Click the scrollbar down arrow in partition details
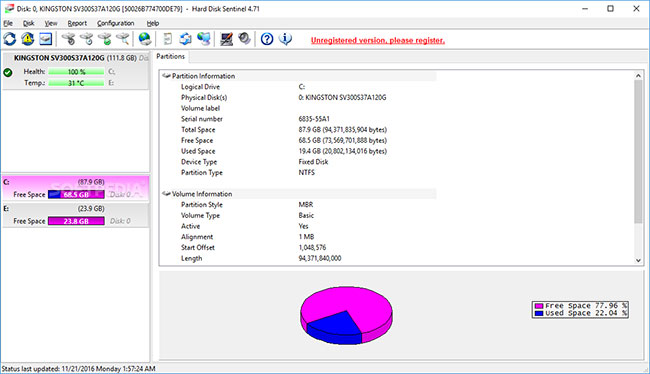This screenshot has height=374, width=650. pos(638,260)
